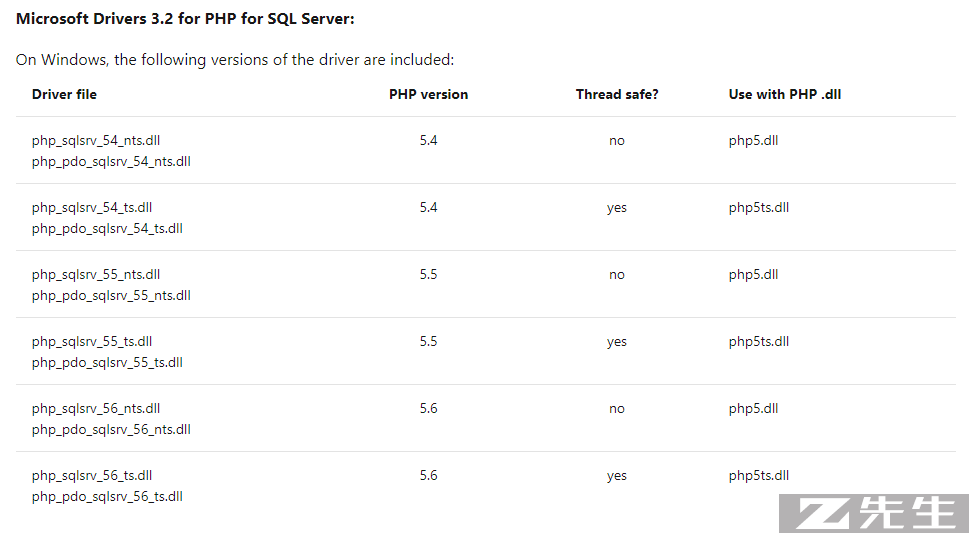969x533 pixels.
Task: Select the file name php_pdo_sqlsrv_56_ts.dll
Action: pyautogui.click(x=108, y=497)
